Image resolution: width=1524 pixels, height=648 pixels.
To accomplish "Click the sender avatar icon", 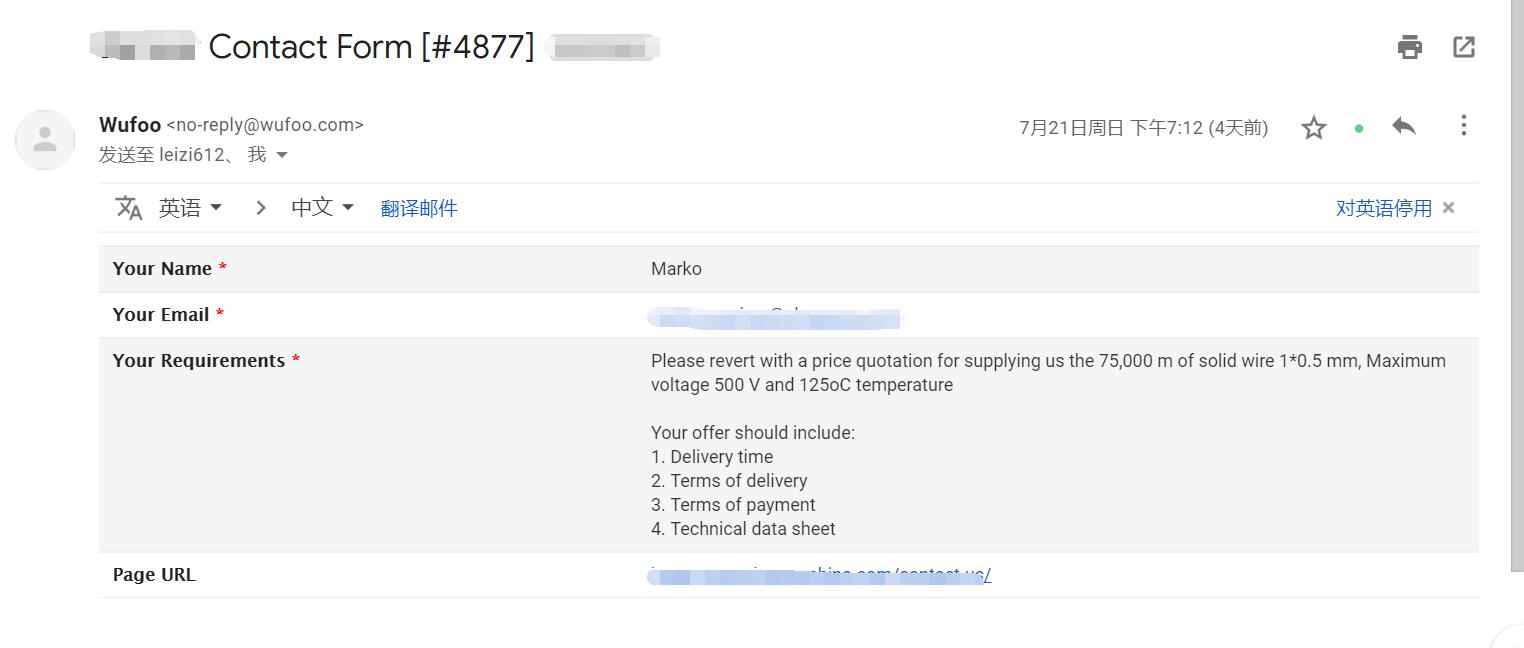I will click(x=45, y=140).
